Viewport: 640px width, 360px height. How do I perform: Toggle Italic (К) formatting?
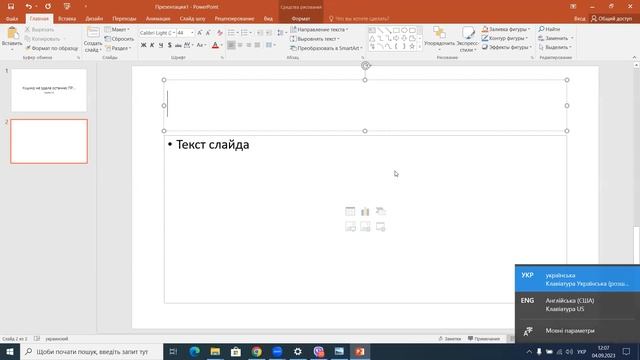152,45
